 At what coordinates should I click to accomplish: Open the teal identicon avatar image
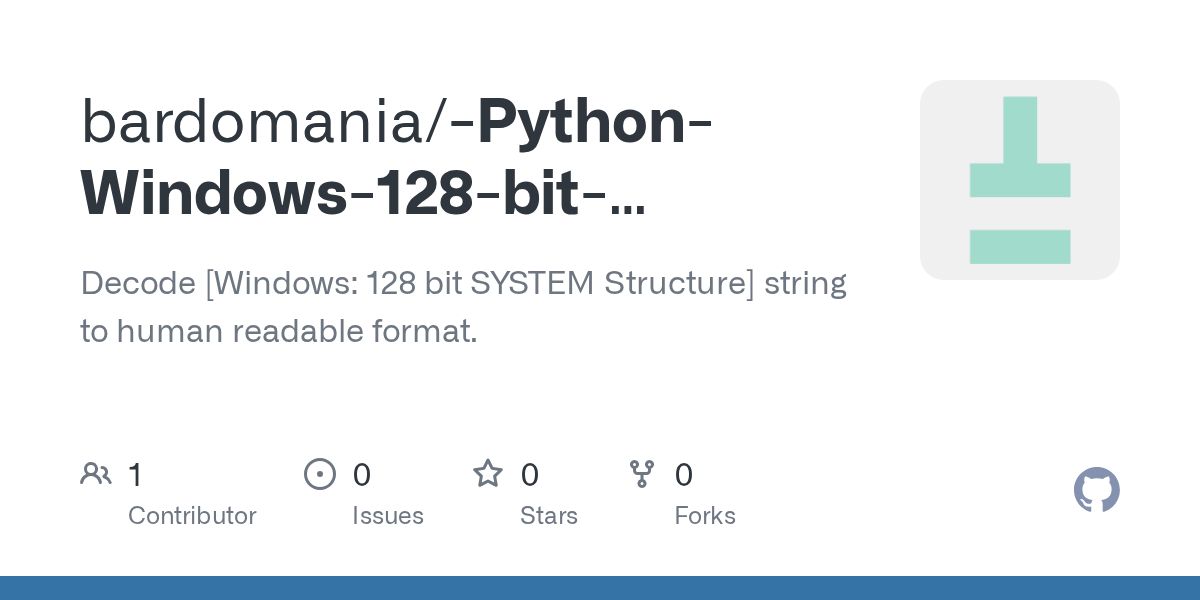coord(1020,180)
